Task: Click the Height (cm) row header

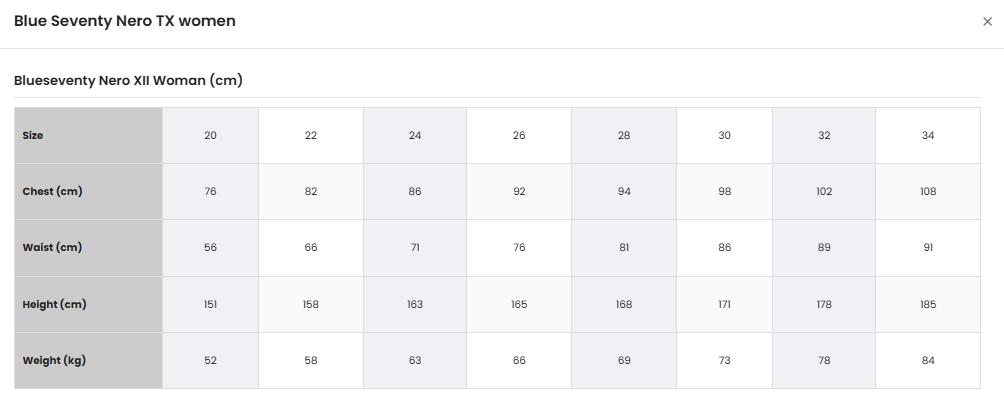Action: (88, 304)
